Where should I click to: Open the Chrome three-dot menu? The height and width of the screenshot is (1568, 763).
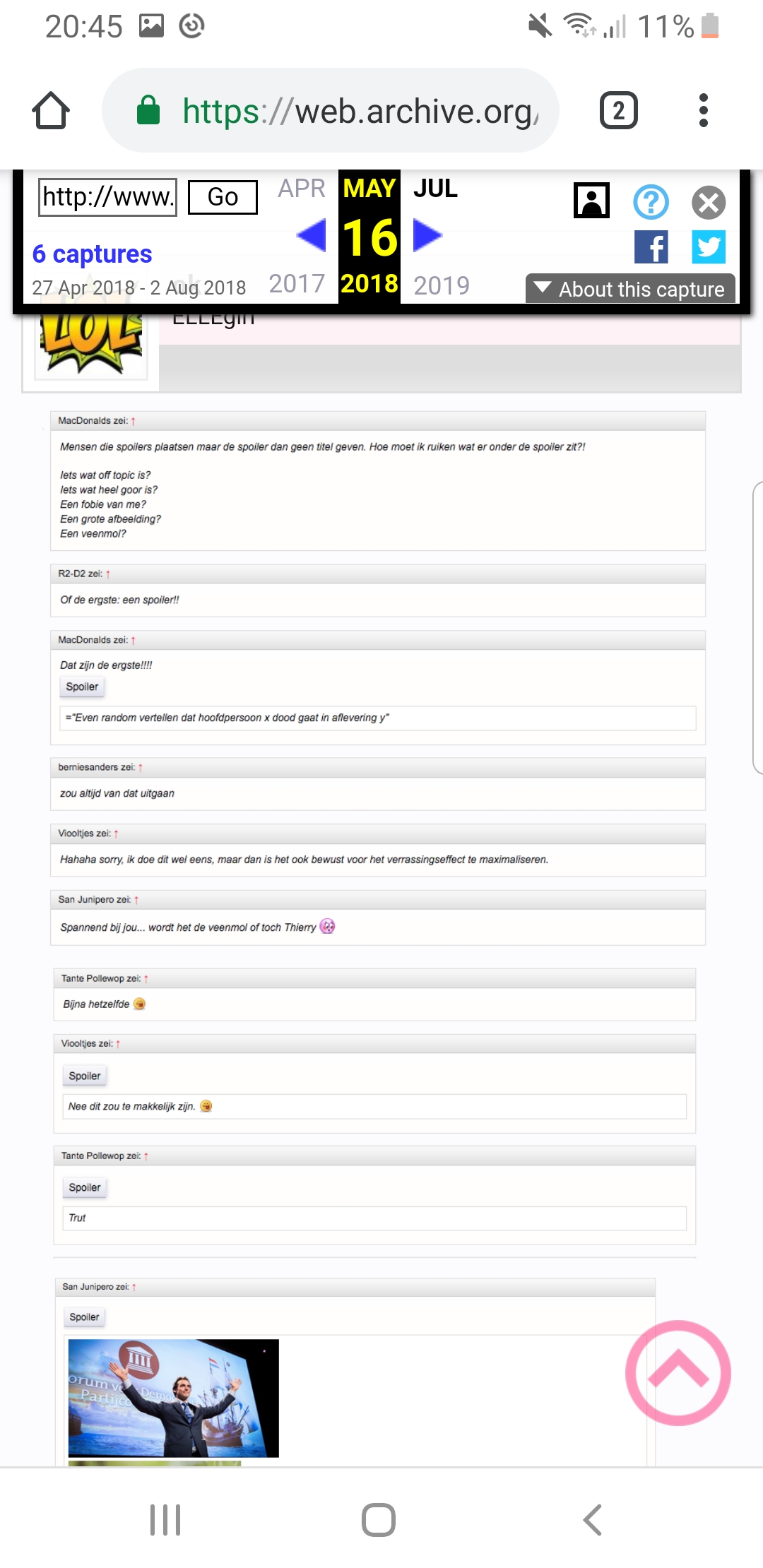pyautogui.click(x=703, y=110)
